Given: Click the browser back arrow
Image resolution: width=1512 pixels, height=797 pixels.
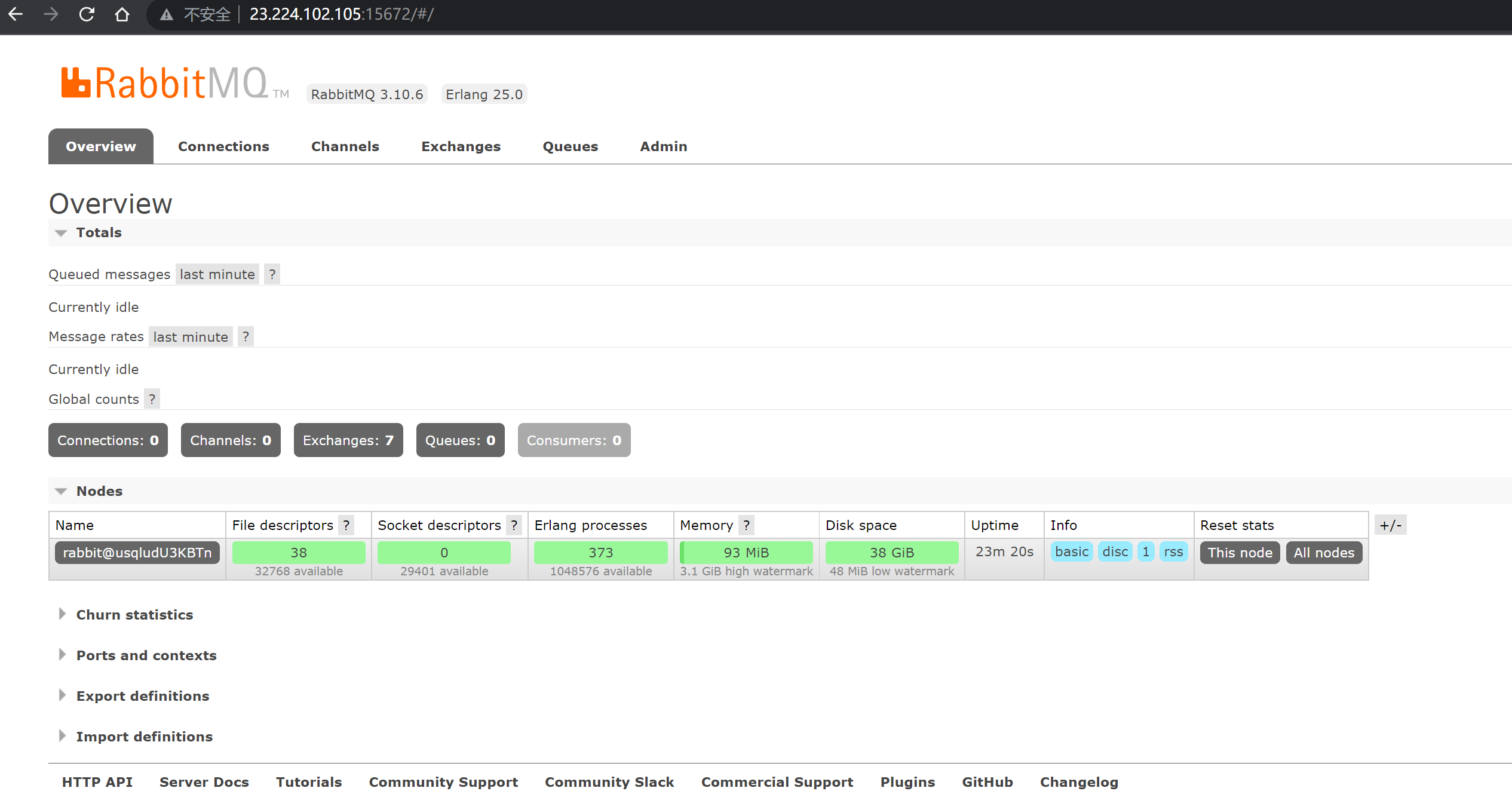Looking at the screenshot, I should 16,14.
